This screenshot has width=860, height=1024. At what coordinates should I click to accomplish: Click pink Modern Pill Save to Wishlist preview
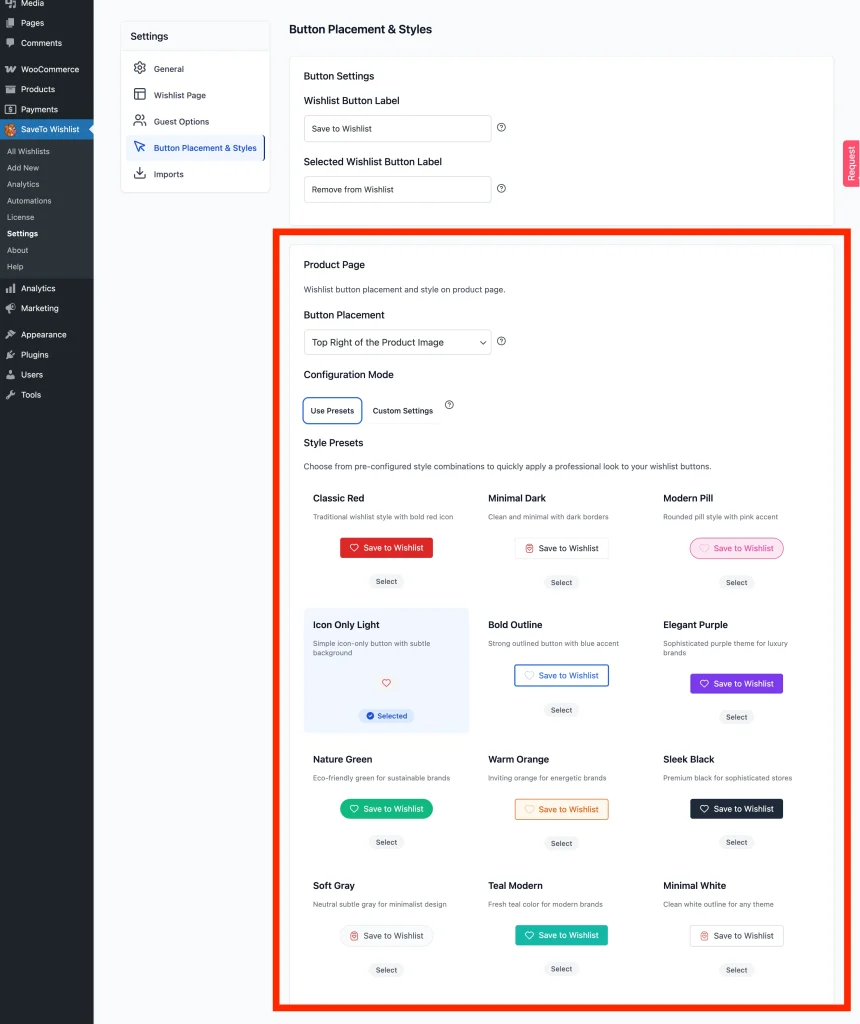coord(737,549)
